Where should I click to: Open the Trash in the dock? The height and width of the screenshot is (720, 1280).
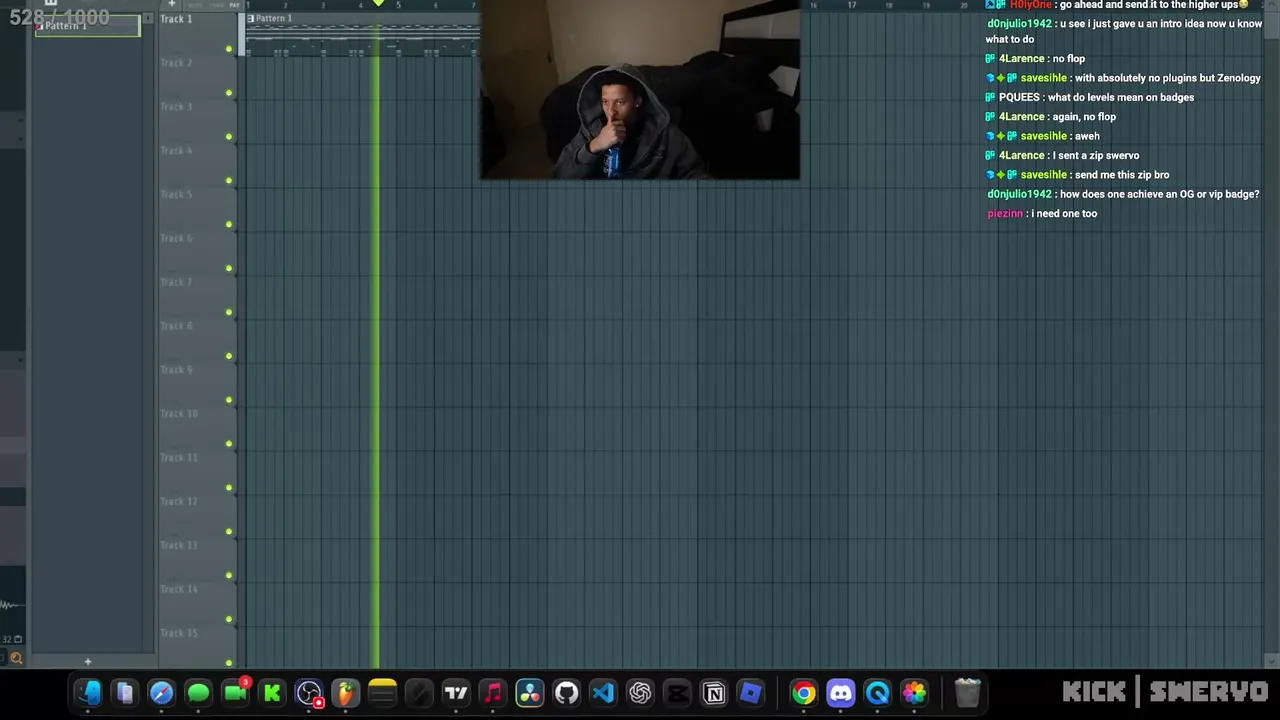click(x=967, y=693)
